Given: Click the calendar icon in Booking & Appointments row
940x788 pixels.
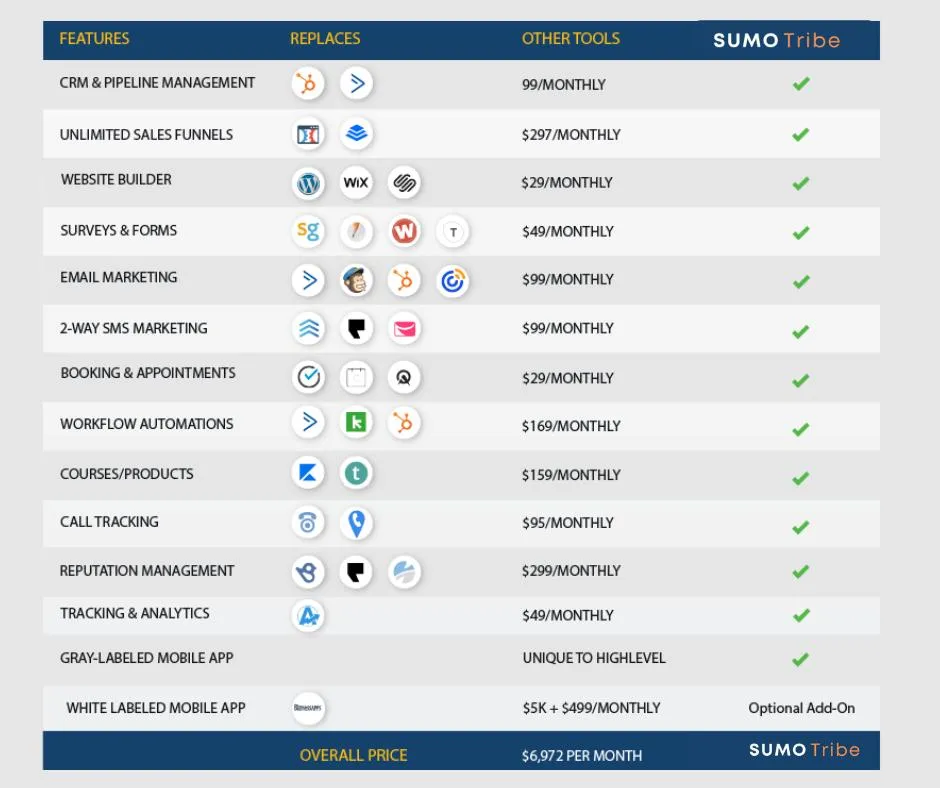Looking at the screenshot, I should coord(356,378).
